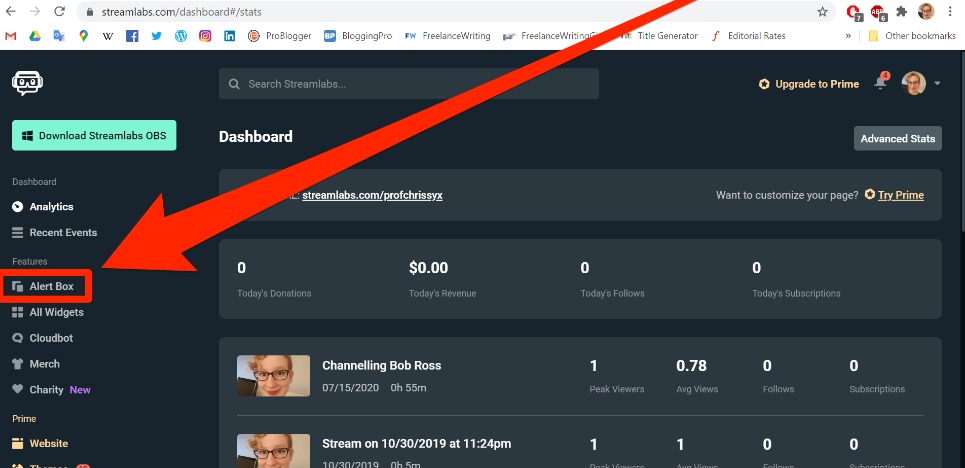The image size is (965, 468).
Task: Open BloggingPro bookmark
Action: pyautogui.click(x=358, y=36)
